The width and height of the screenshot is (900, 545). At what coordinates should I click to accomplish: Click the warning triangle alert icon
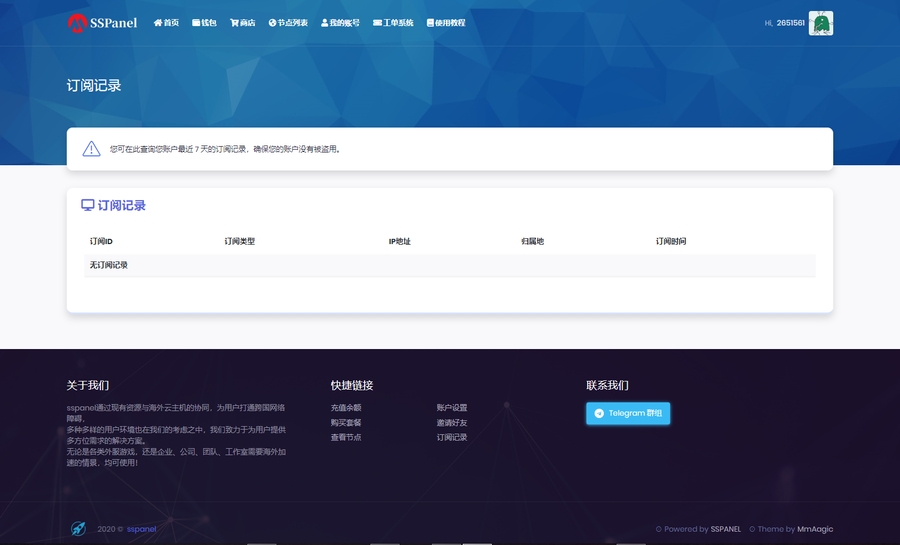click(x=91, y=149)
